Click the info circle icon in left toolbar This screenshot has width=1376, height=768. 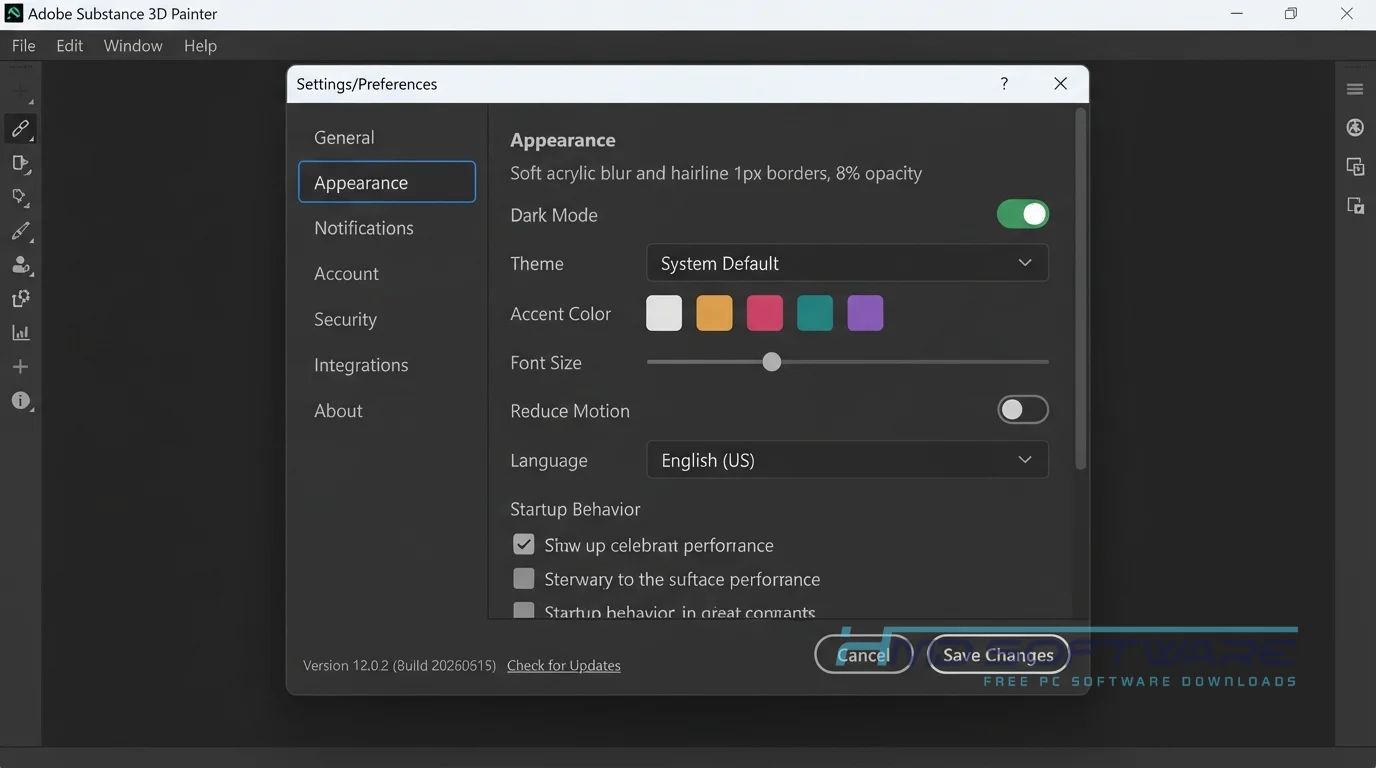click(20, 401)
